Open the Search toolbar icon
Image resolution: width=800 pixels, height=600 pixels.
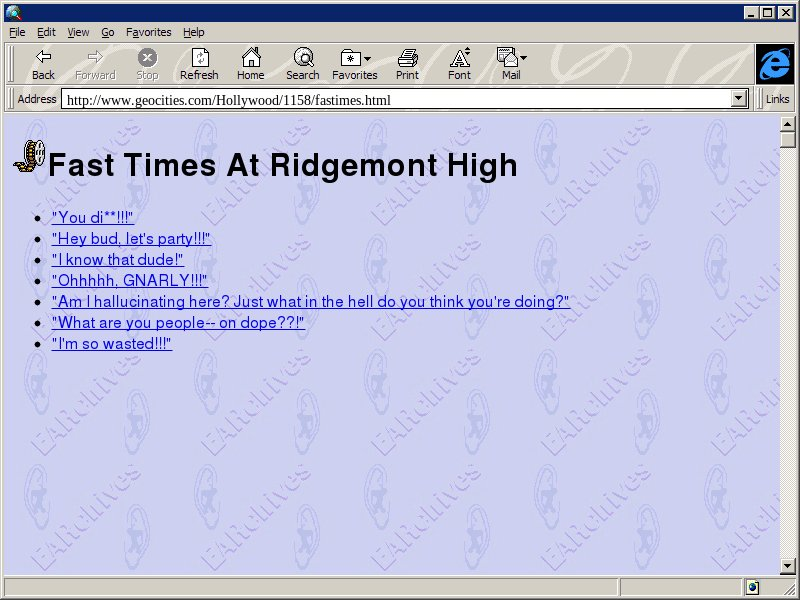(x=302, y=58)
